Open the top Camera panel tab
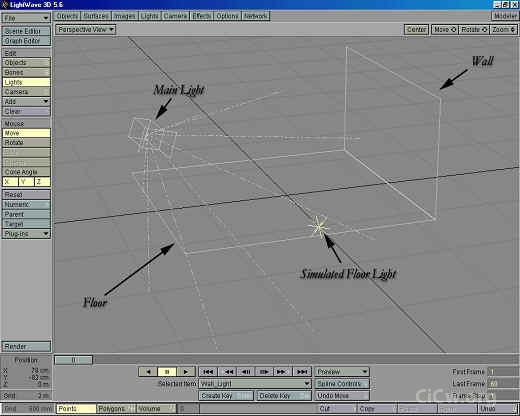 click(x=175, y=16)
